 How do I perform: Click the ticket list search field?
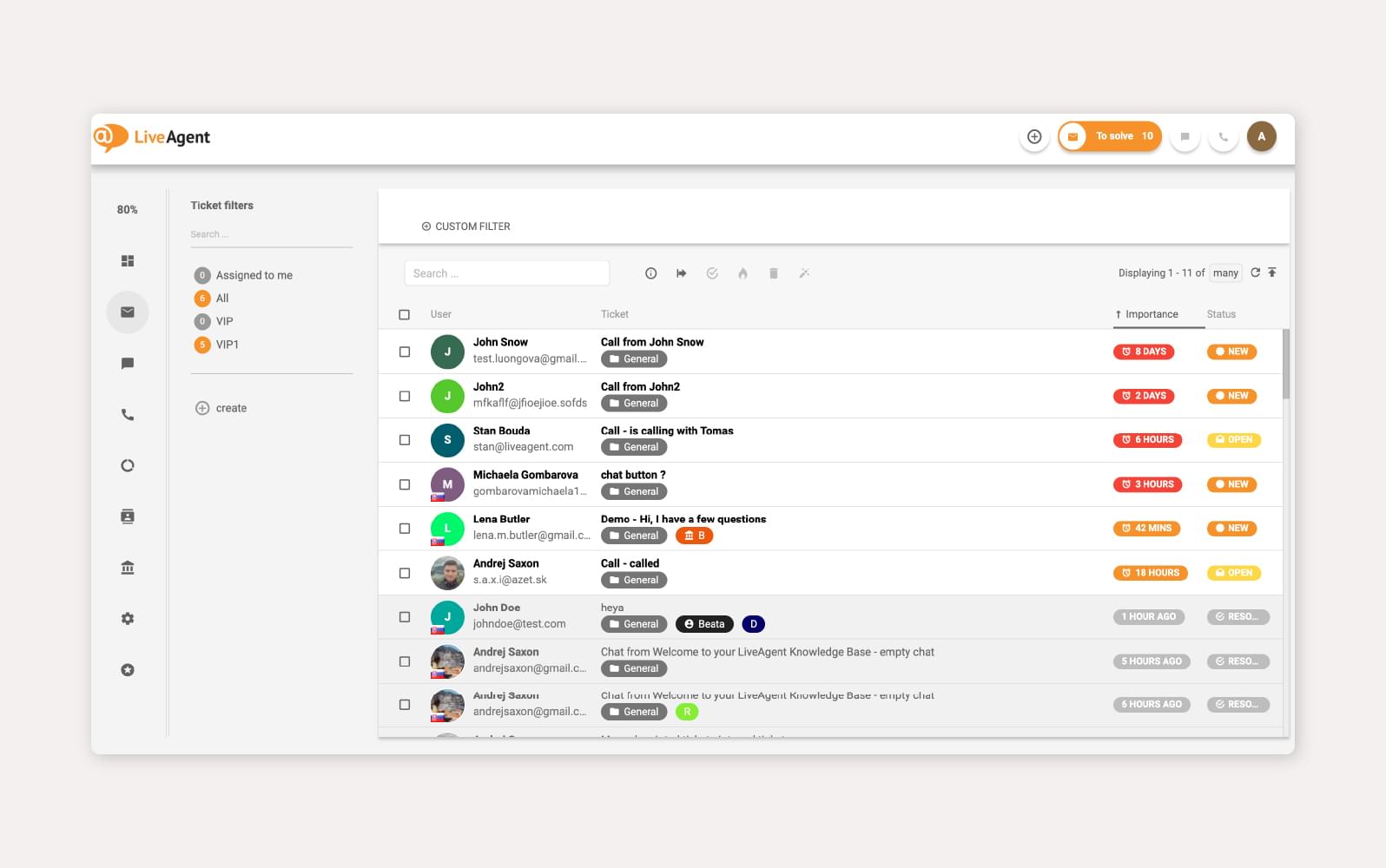507,273
